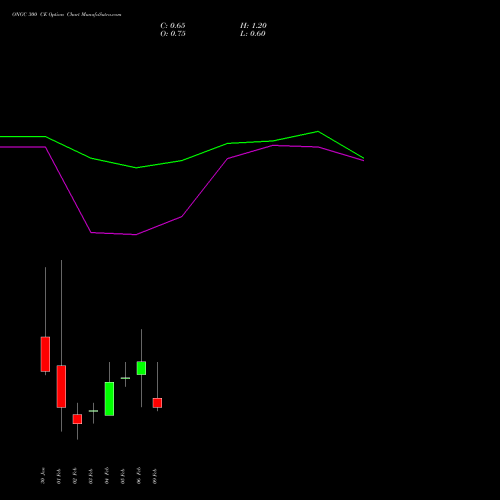Click the ONGC Options Chart title text
This screenshot has height=500, width=500.
coord(67,15)
